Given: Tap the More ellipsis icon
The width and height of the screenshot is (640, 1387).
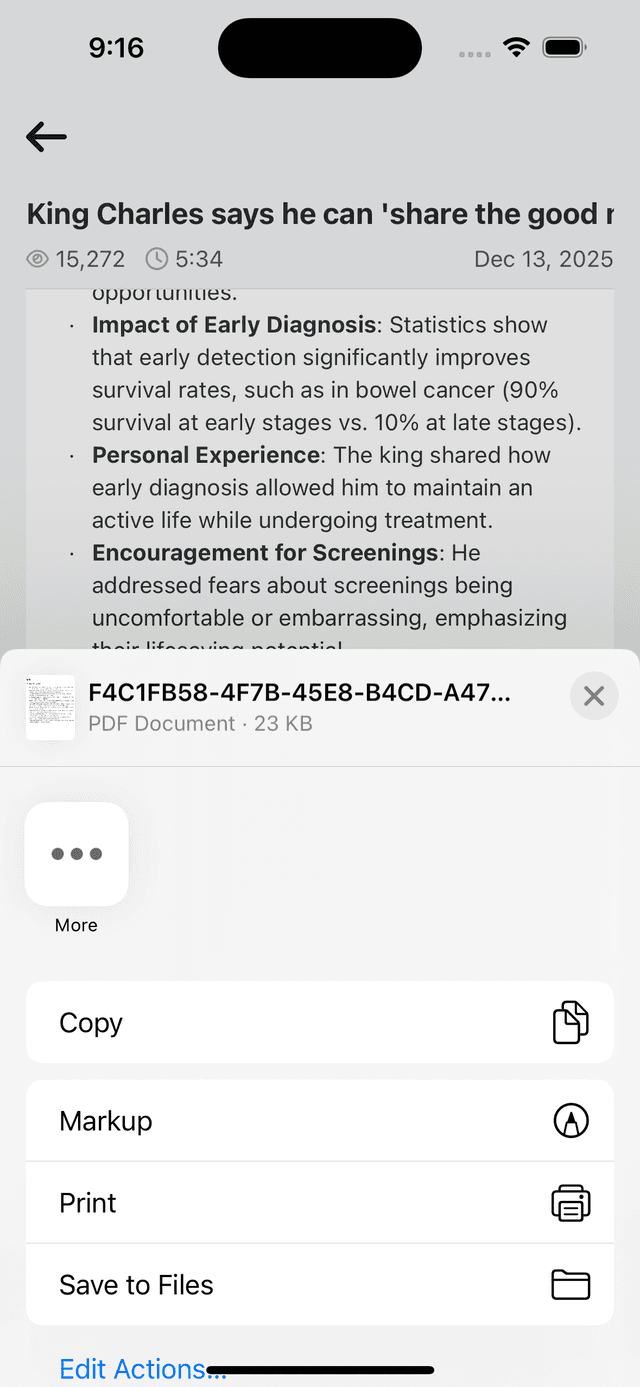Looking at the screenshot, I should [76, 854].
